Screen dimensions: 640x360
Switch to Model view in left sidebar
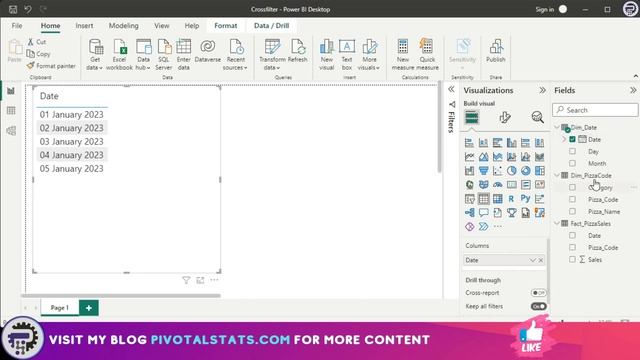coord(11,131)
